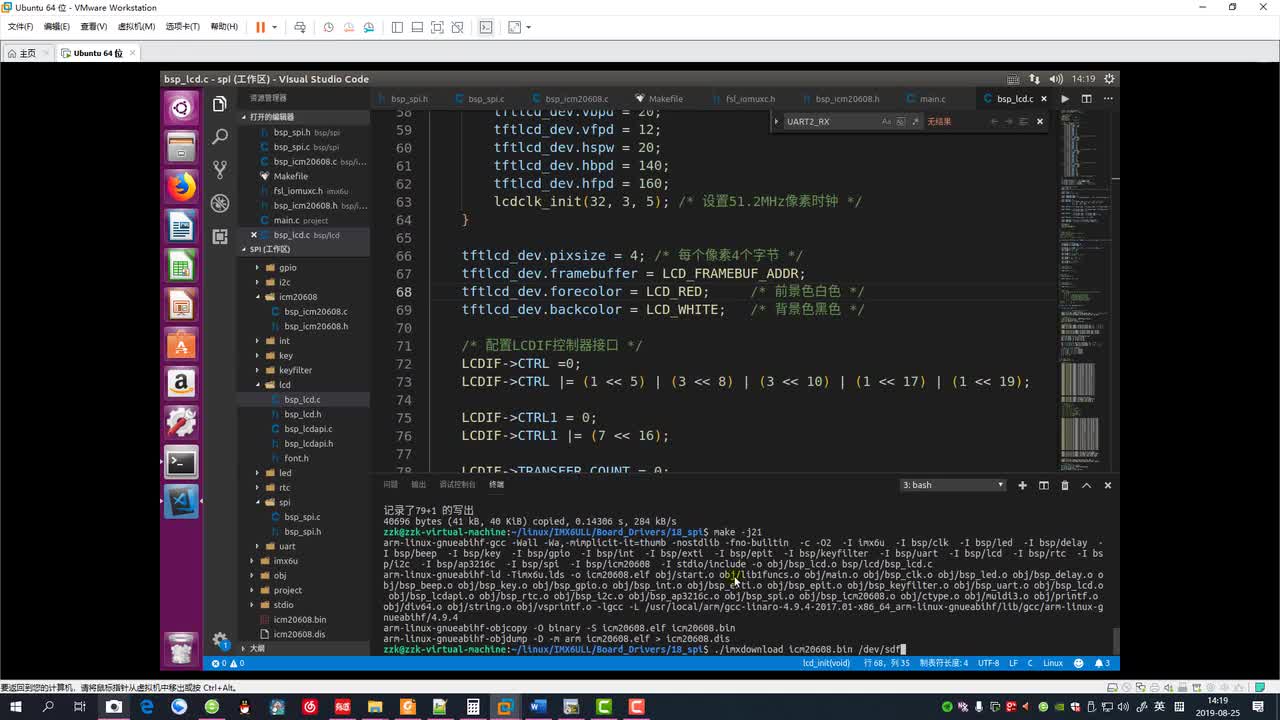
Task: Run code with the play button in editor toolbar
Action: click(1065, 99)
